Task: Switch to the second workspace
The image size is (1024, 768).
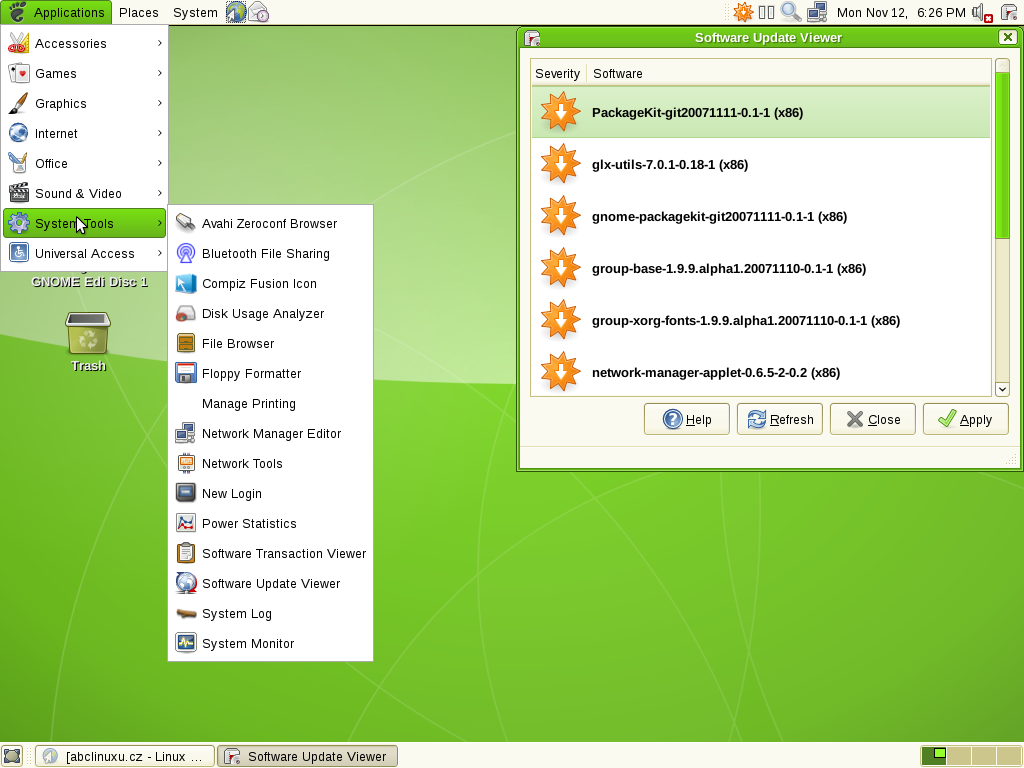Action: [x=958, y=756]
